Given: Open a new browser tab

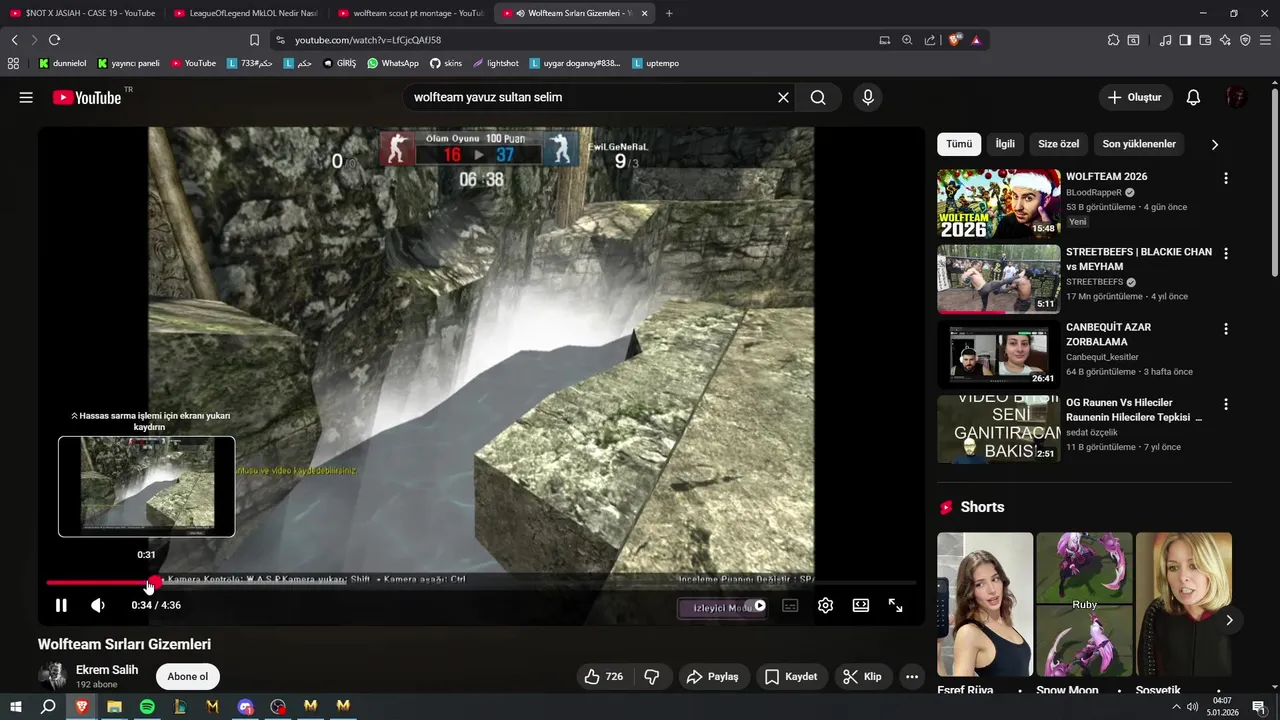Looking at the screenshot, I should [669, 13].
